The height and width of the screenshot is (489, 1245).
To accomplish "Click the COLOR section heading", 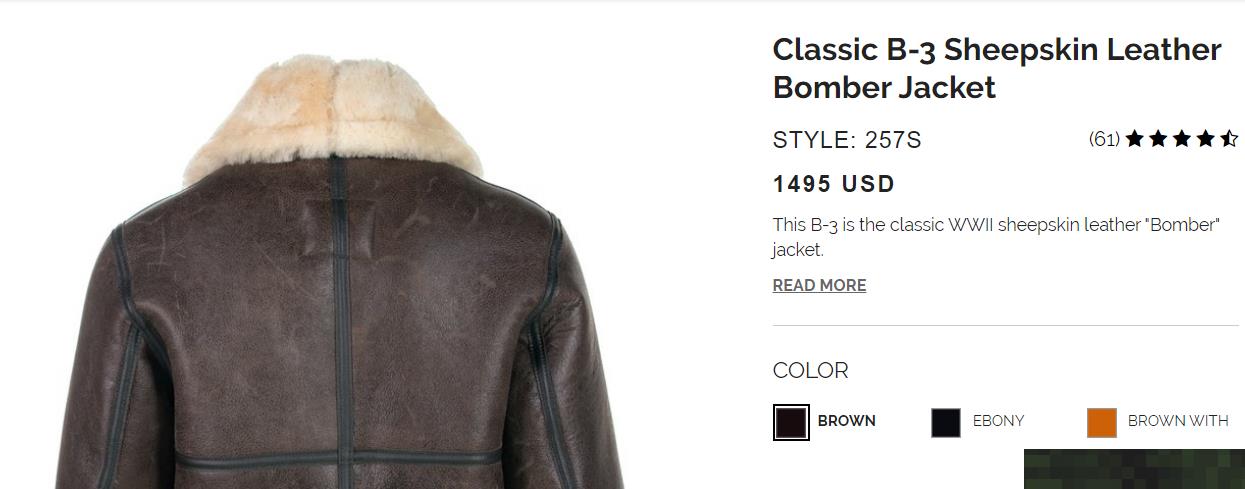I will [810, 370].
